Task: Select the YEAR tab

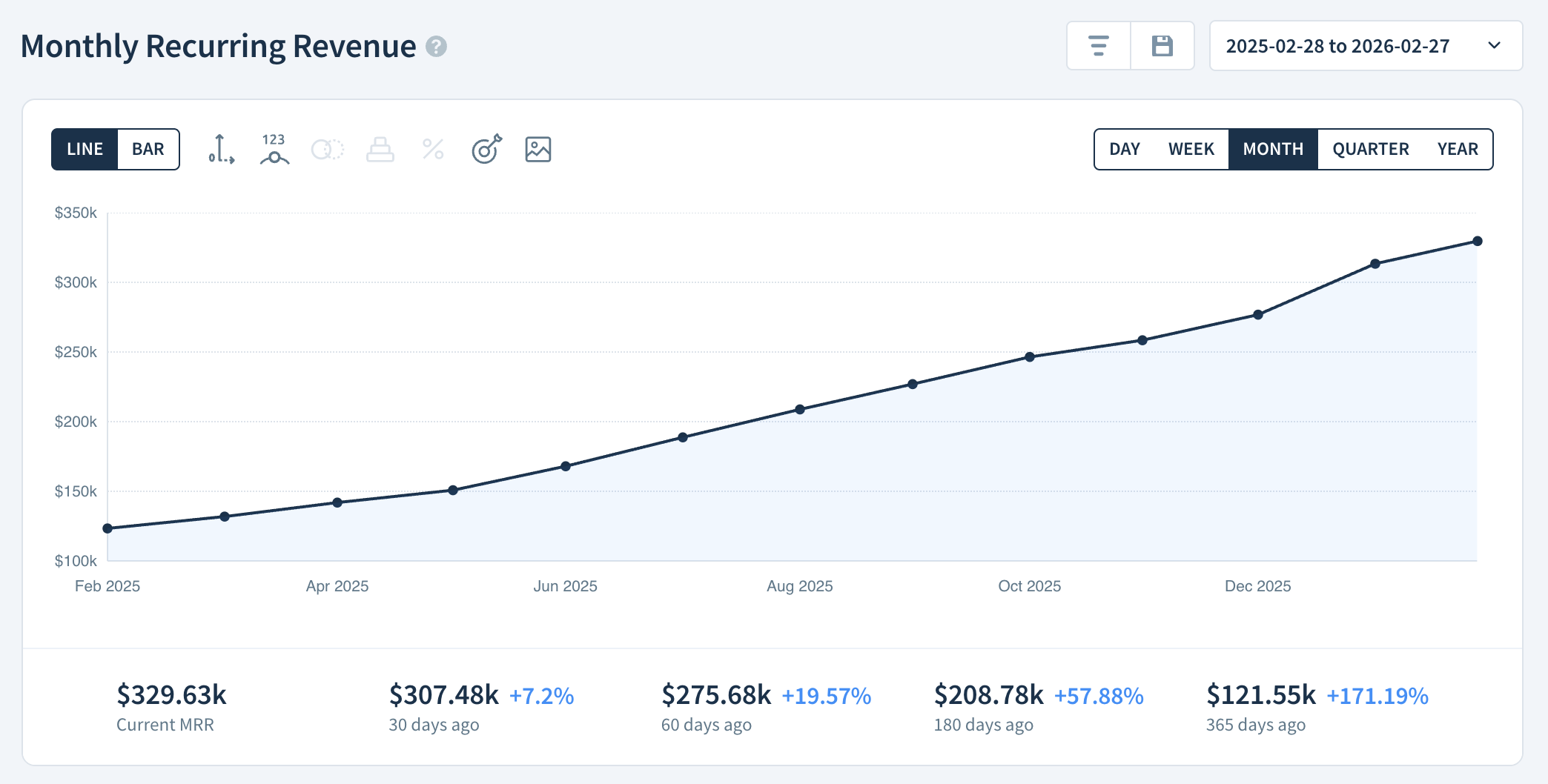Action: point(1458,148)
